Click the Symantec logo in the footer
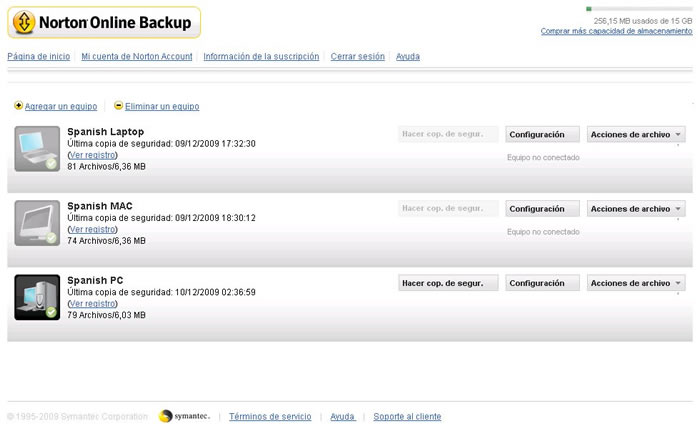Image resolution: width=700 pixels, height=429 pixels. (x=184, y=416)
